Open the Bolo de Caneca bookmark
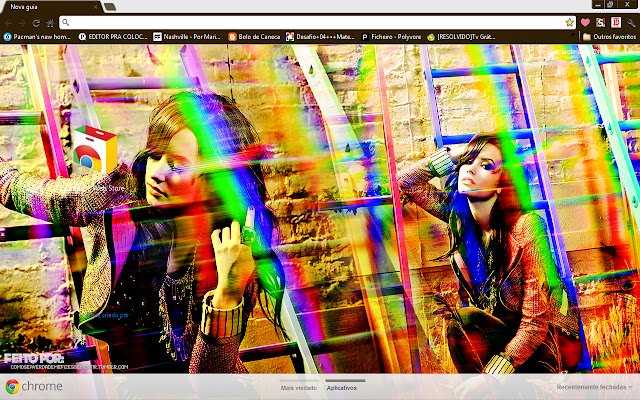This screenshot has height=400, width=640. (x=254, y=37)
